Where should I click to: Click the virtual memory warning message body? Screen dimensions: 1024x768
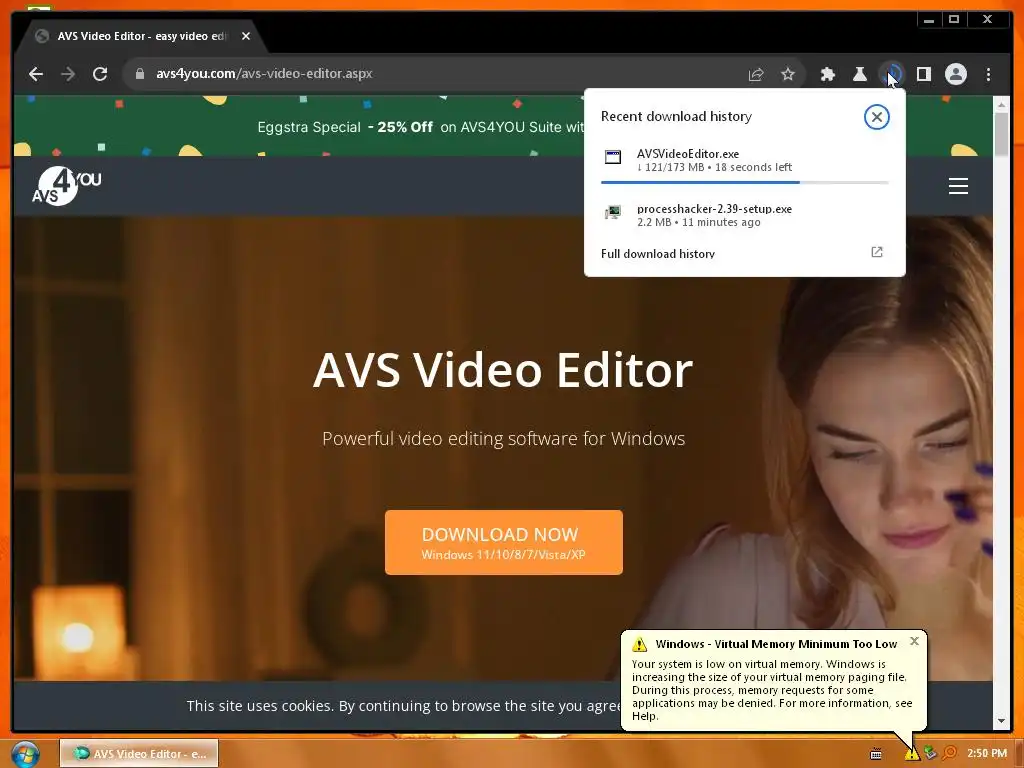(x=772, y=690)
